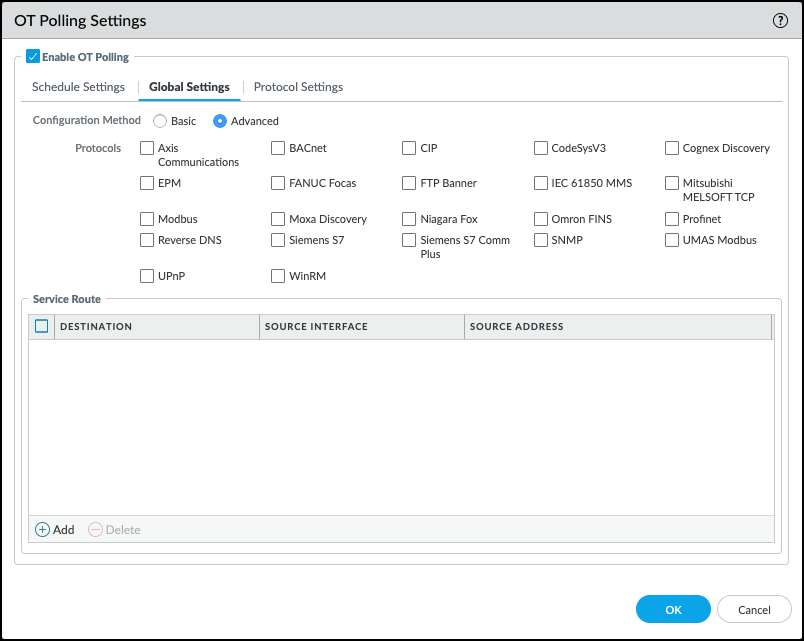This screenshot has width=804, height=641.
Task: Open the help icon
Action: pos(779,20)
